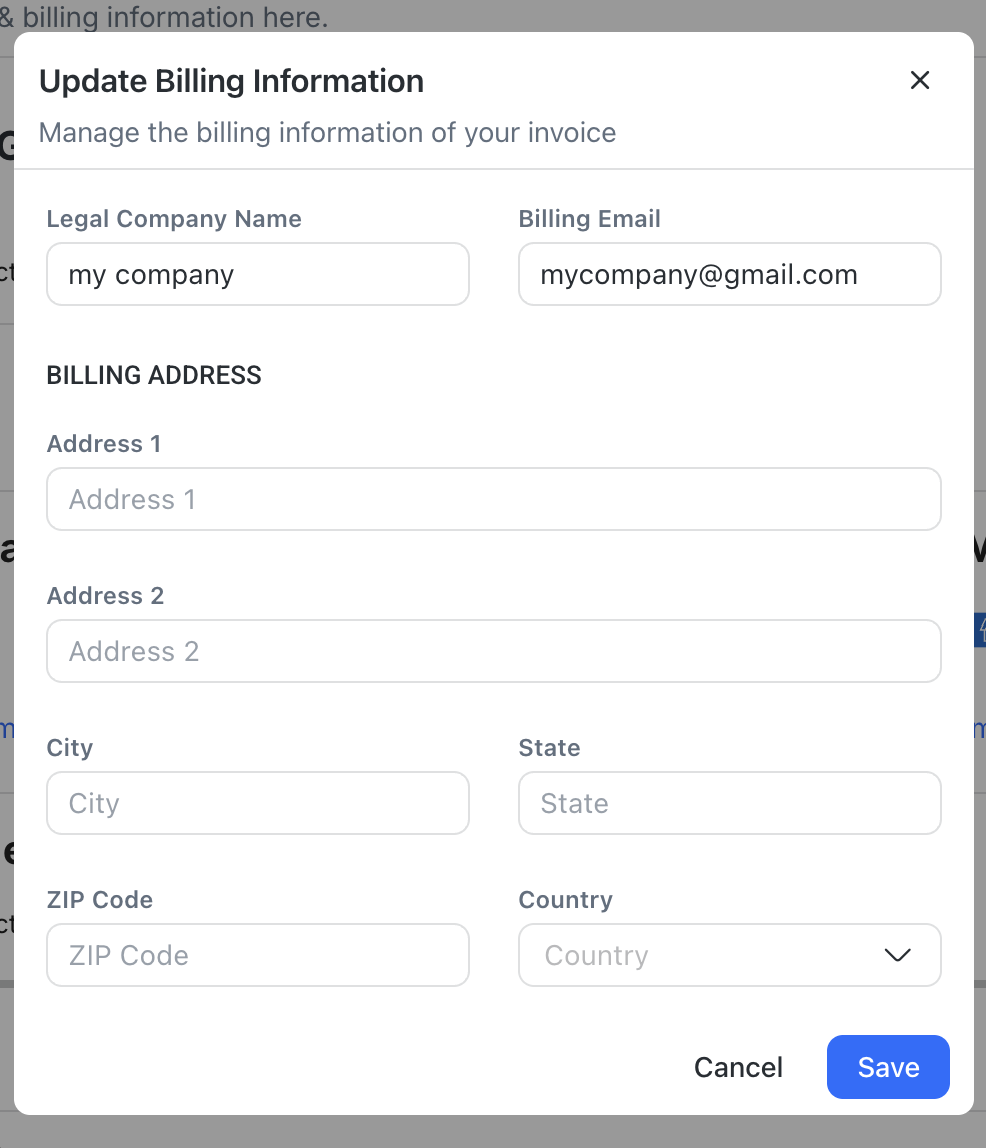Image resolution: width=986 pixels, height=1148 pixels.
Task: Click into the Address 1 field
Action: coord(494,499)
